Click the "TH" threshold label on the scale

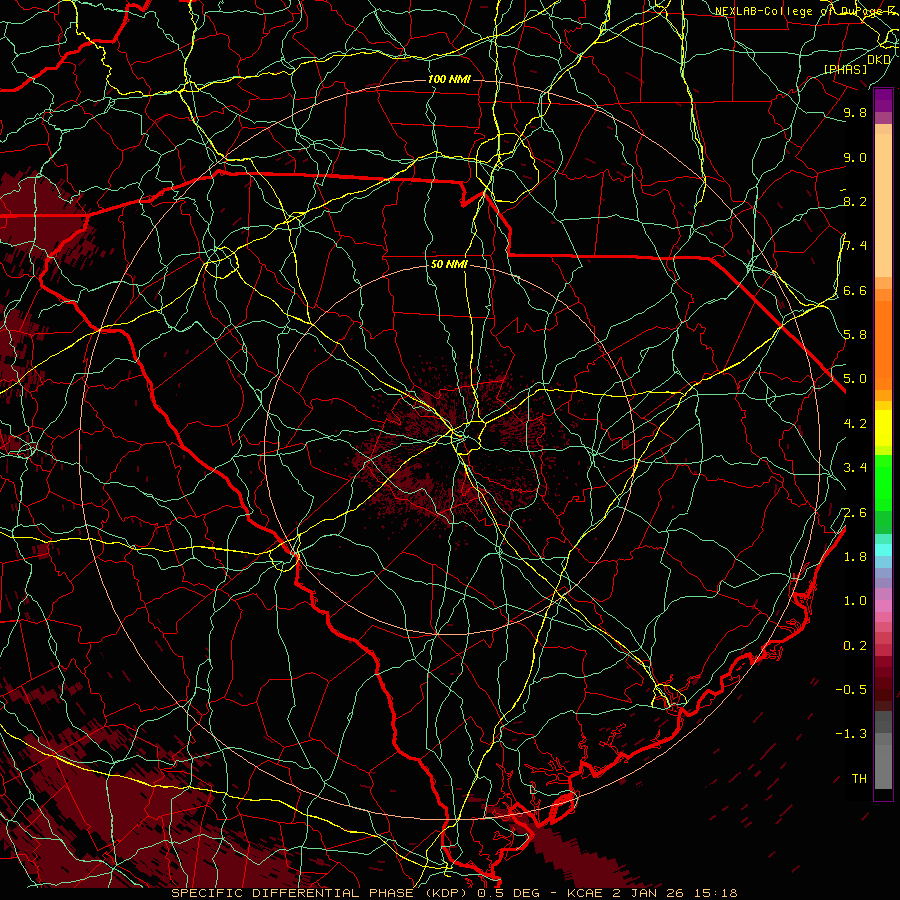[x=859, y=778]
